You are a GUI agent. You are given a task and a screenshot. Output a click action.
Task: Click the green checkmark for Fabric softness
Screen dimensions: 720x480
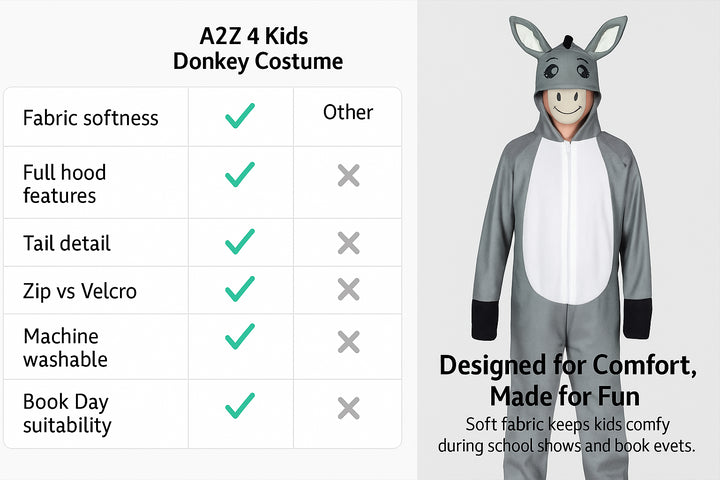[x=240, y=115]
